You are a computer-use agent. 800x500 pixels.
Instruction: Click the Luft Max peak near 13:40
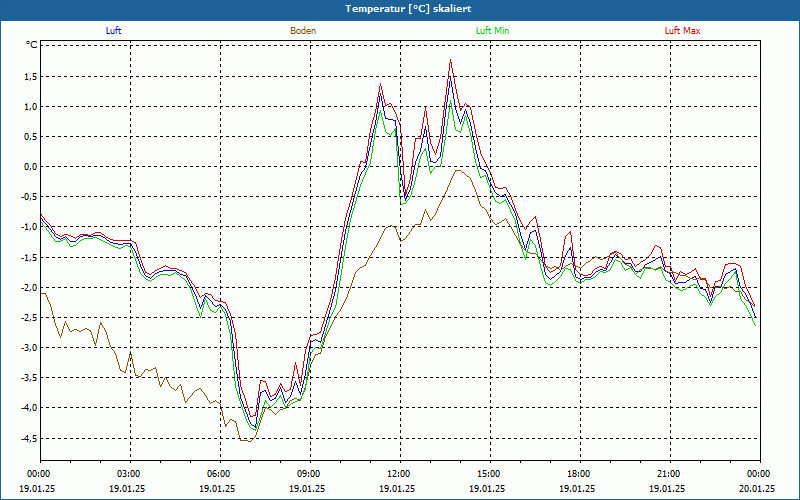pos(450,60)
